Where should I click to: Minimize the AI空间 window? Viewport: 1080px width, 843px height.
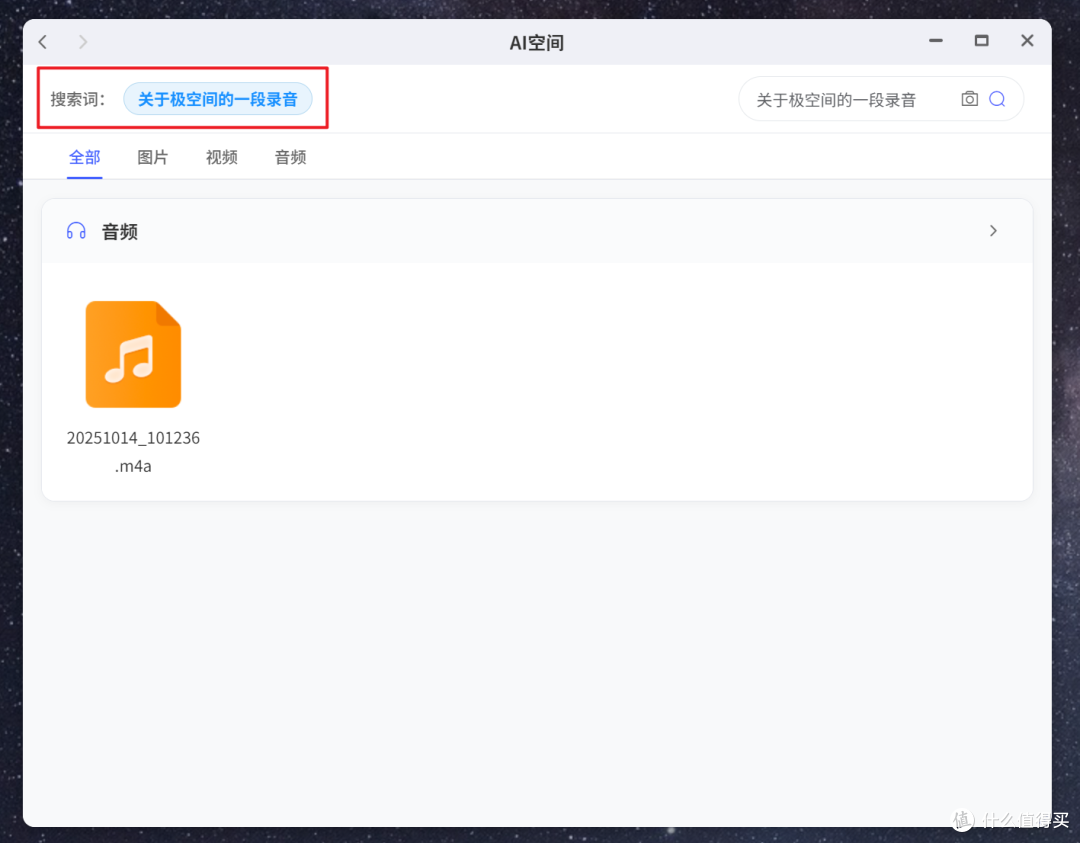(x=935, y=41)
